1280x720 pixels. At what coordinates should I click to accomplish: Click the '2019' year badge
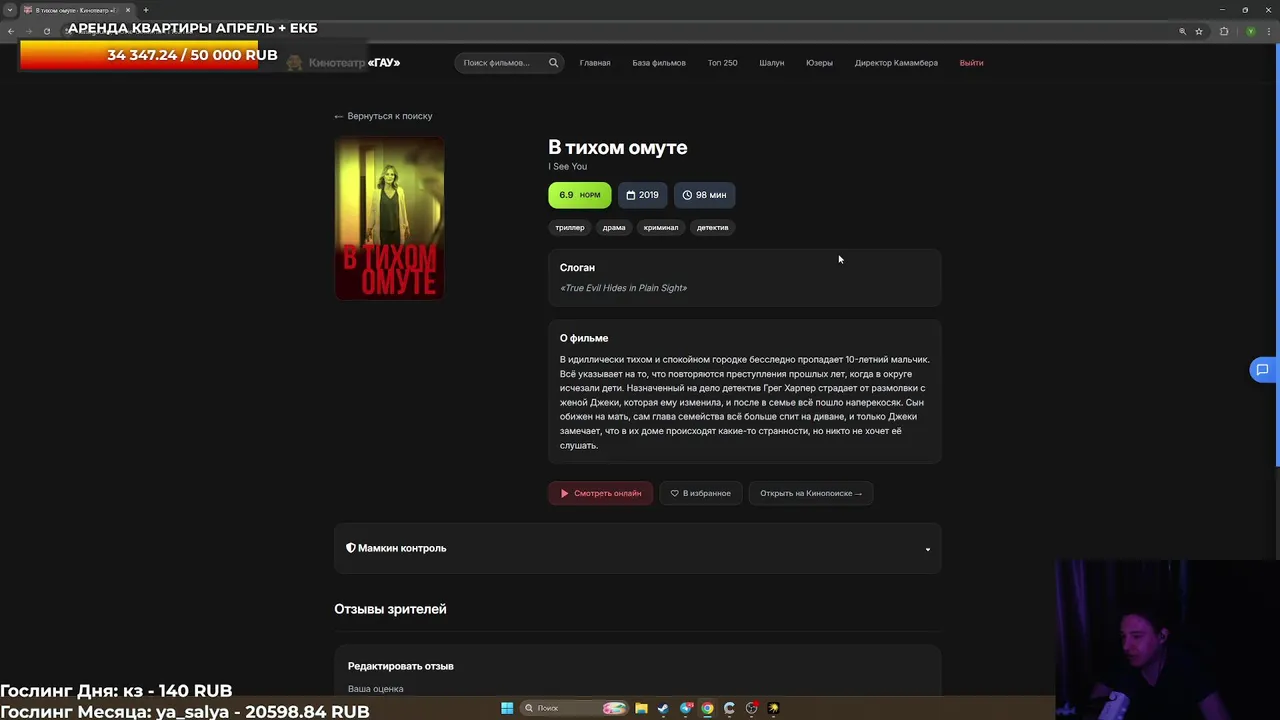642,195
